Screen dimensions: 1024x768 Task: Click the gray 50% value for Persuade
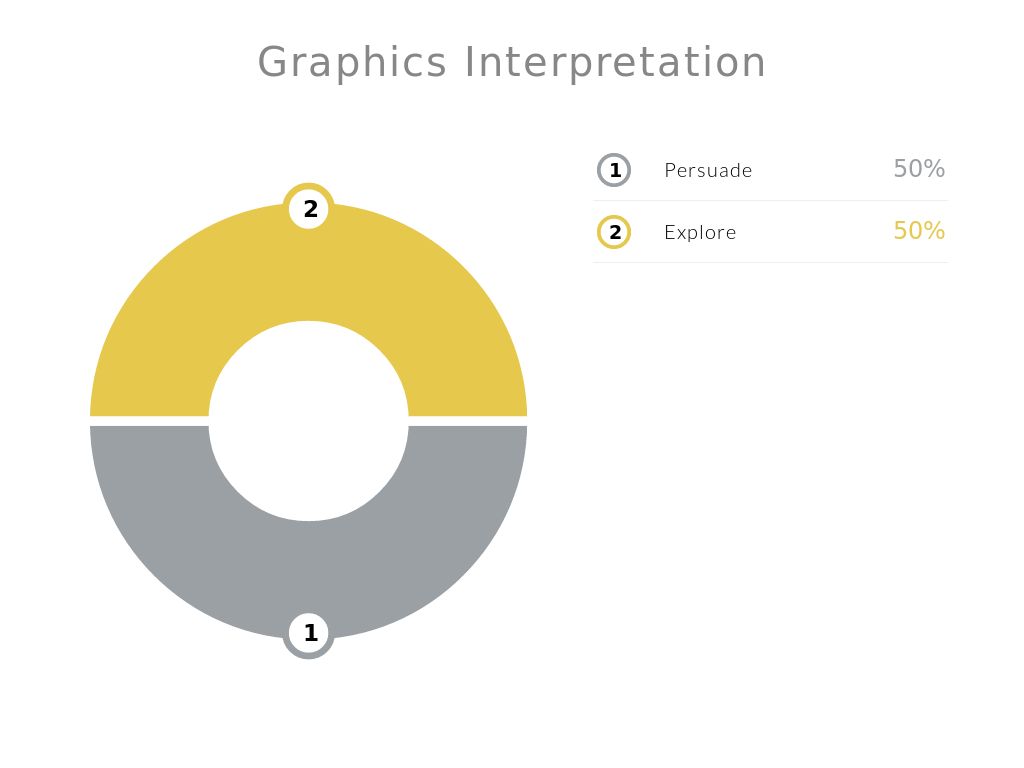click(919, 169)
